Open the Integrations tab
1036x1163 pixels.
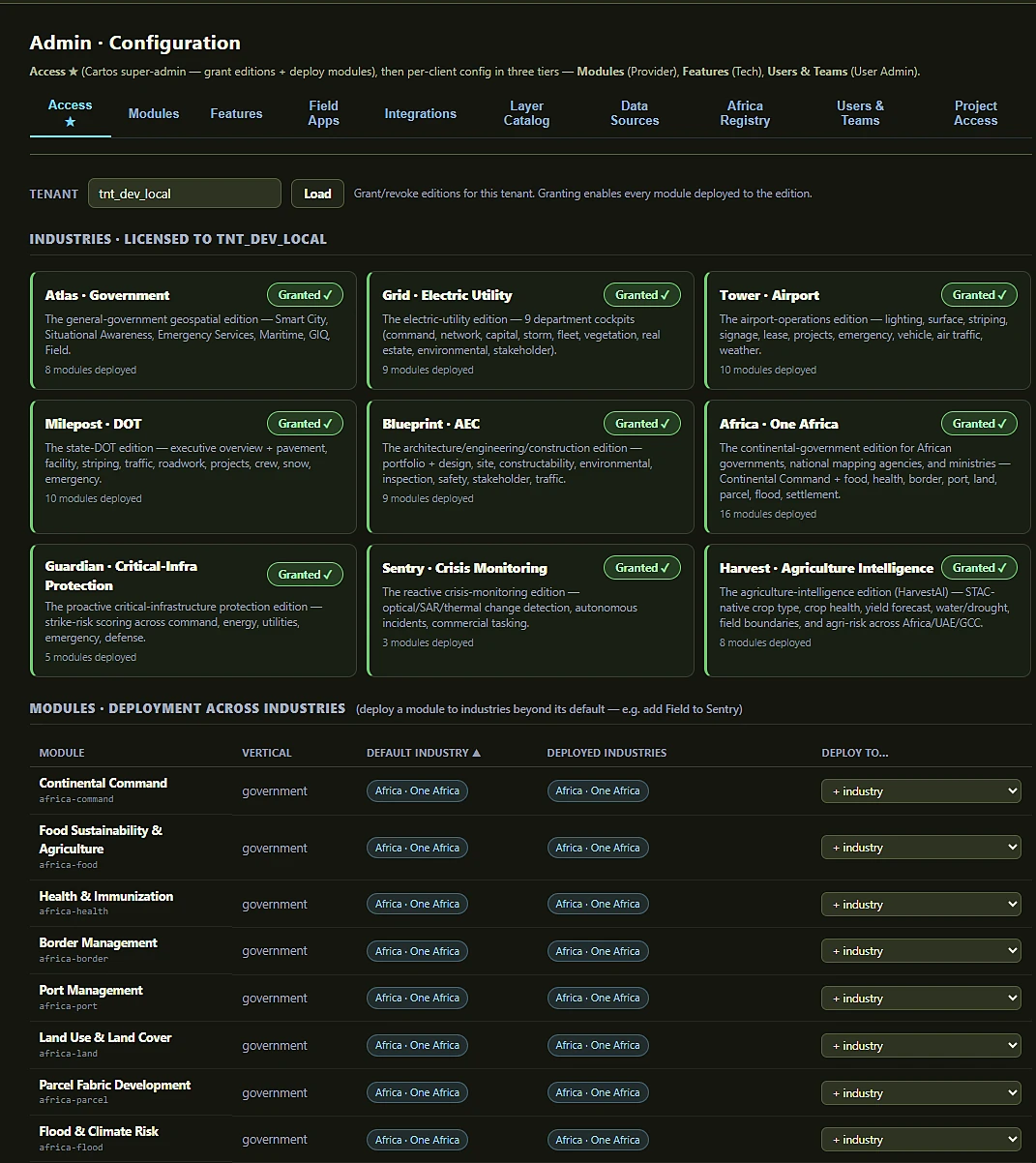(420, 113)
